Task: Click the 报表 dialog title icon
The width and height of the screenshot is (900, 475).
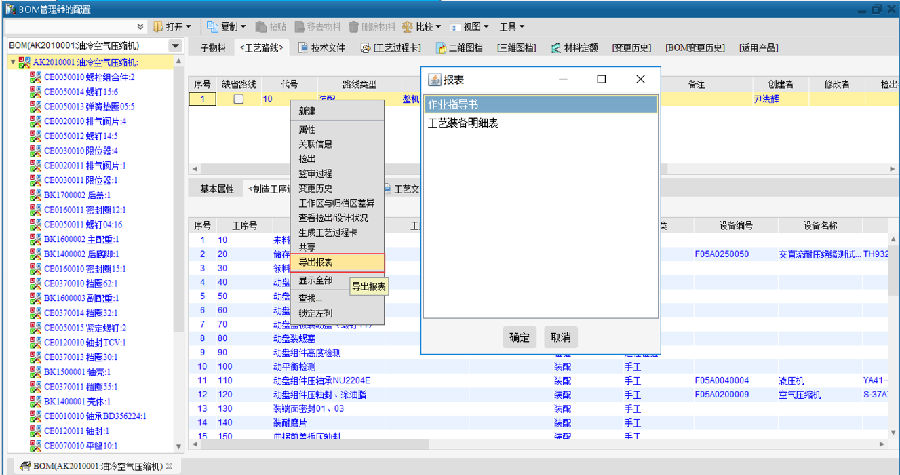Action: click(x=435, y=79)
